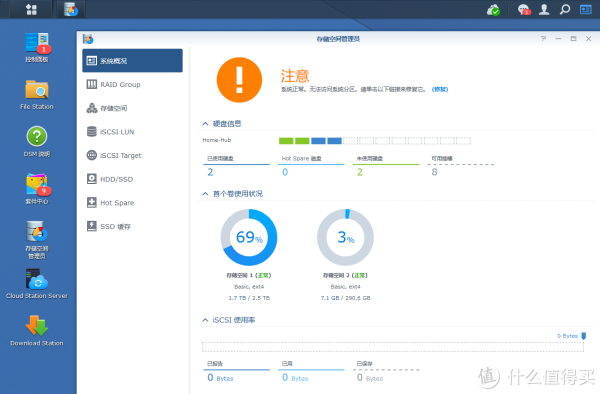Click the 1.7 TB / 2.5 TB capacity text
The image size is (600, 394).
point(249,298)
